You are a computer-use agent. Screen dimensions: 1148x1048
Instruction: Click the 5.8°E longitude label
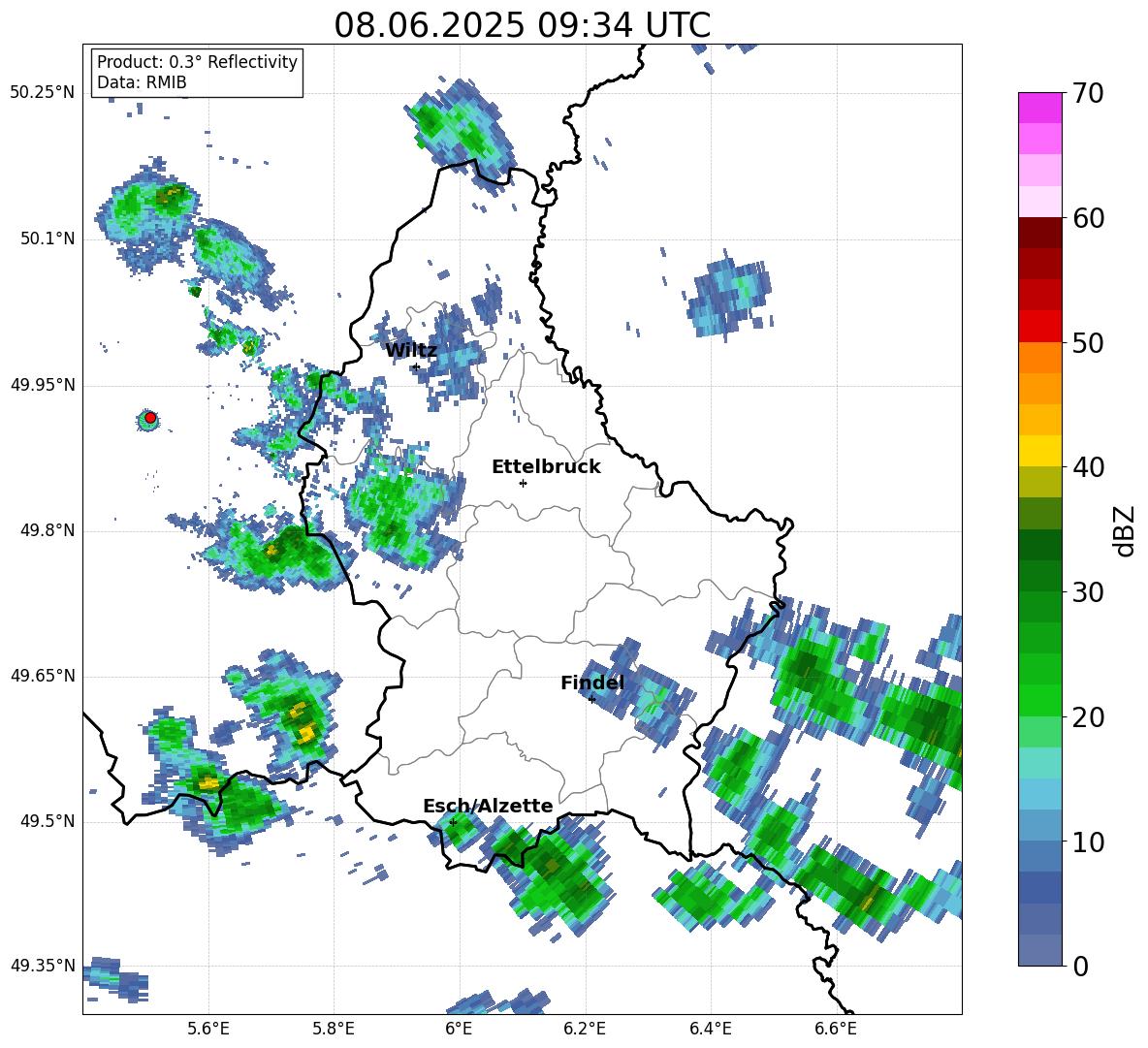[x=334, y=1029]
